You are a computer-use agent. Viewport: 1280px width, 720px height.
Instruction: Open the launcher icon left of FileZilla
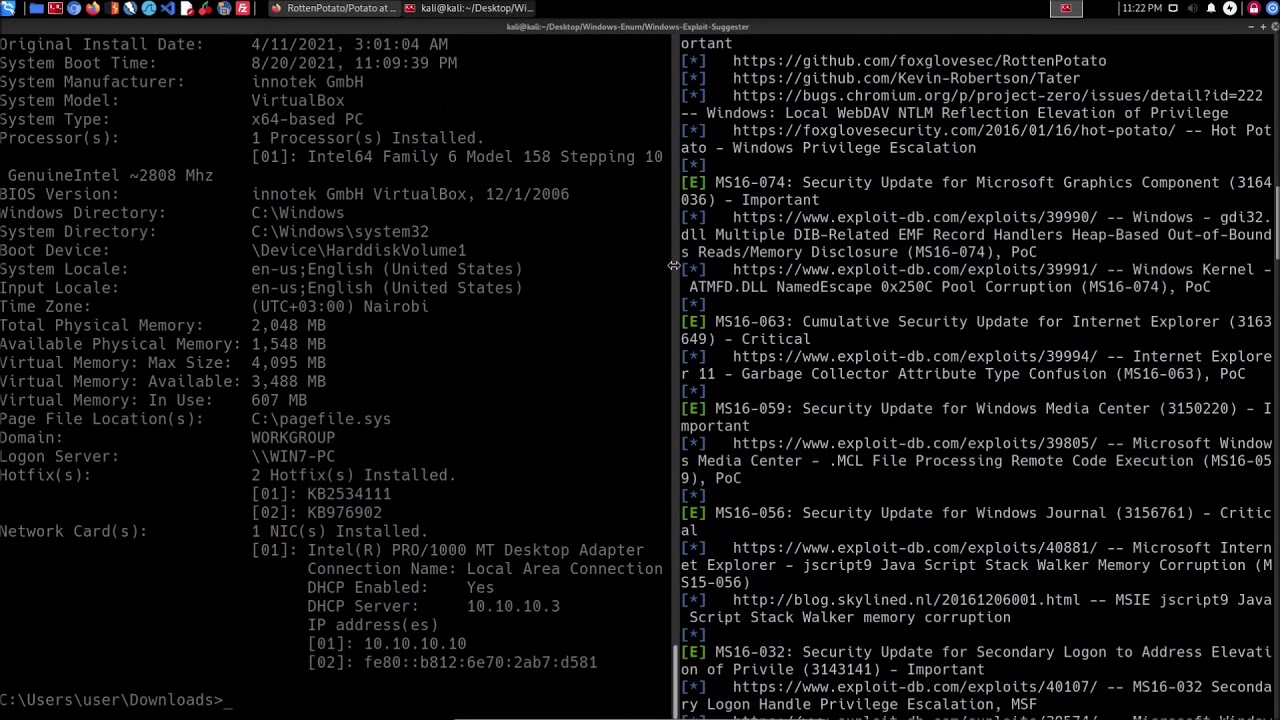224,8
